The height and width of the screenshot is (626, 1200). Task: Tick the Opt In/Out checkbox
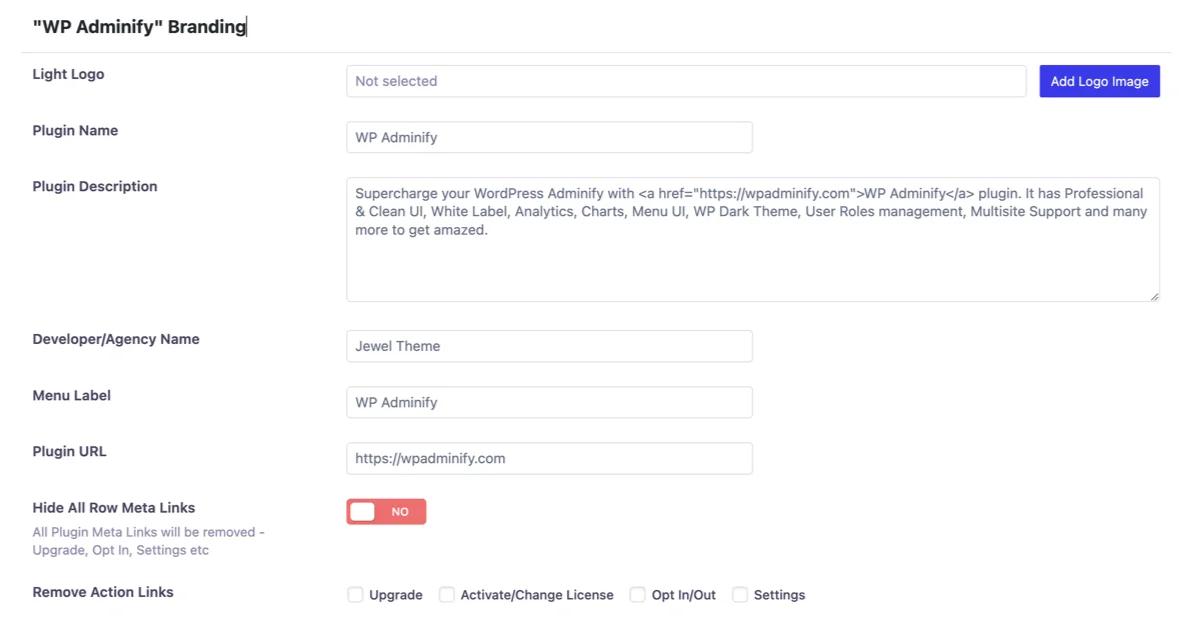pos(637,595)
